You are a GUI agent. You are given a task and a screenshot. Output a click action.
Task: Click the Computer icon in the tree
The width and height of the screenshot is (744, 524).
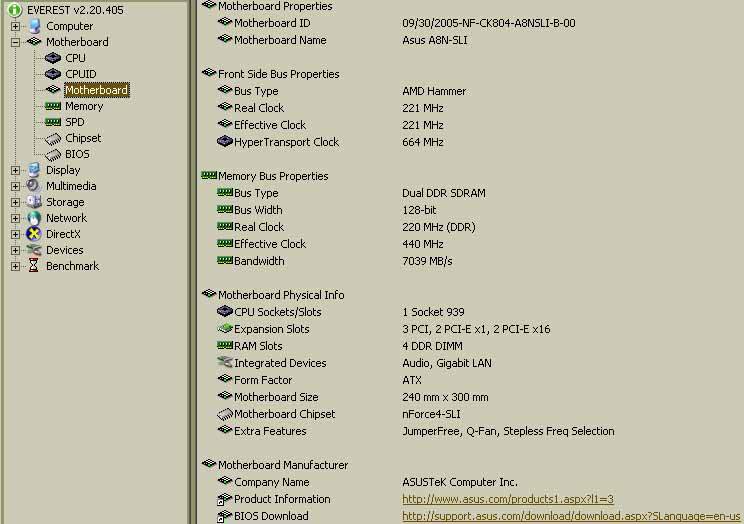tap(35, 26)
